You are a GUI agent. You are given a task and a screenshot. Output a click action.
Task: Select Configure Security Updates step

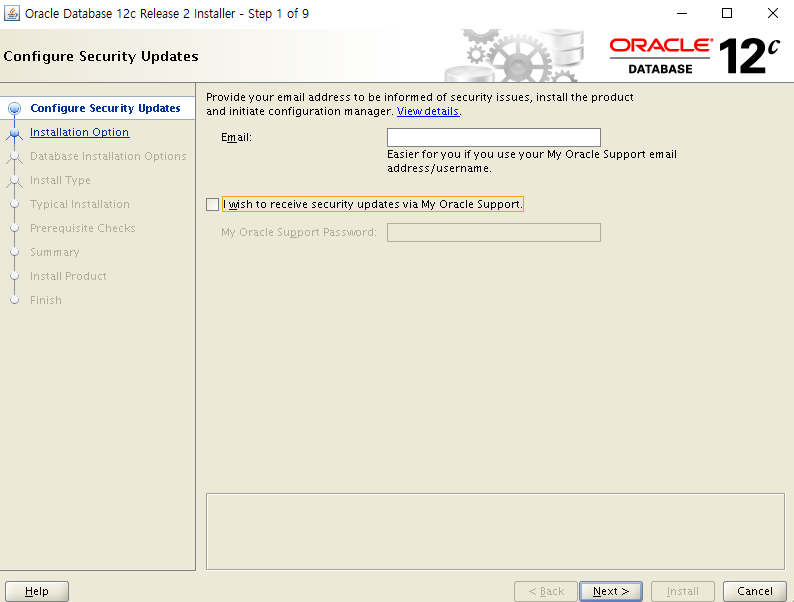coord(105,108)
